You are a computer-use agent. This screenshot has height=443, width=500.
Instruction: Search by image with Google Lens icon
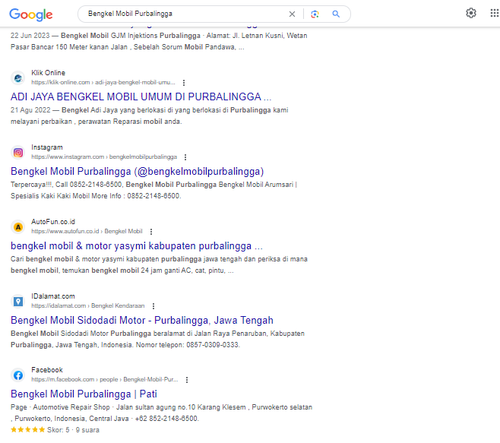[315, 14]
